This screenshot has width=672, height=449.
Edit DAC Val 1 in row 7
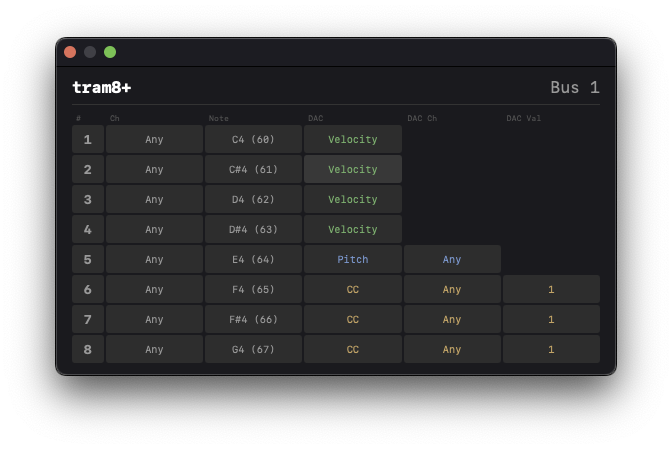pyautogui.click(x=551, y=319)
